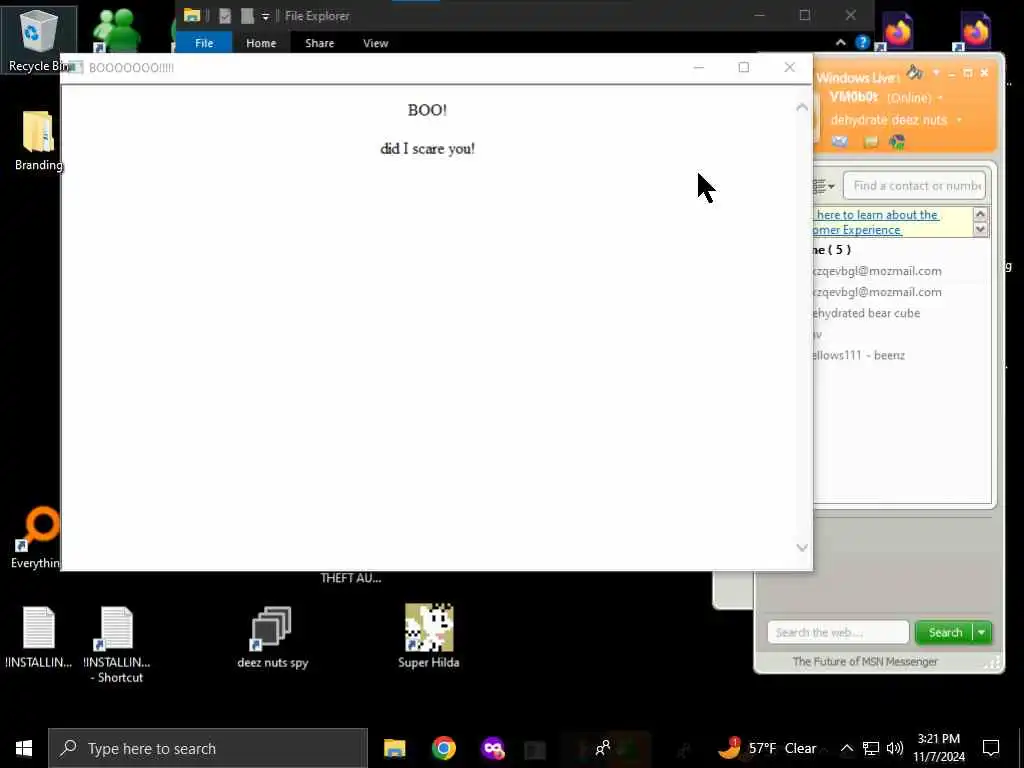Close the BOOOOOOO!!!!! window
The image size is (1024, 768).
pos(790,67)
